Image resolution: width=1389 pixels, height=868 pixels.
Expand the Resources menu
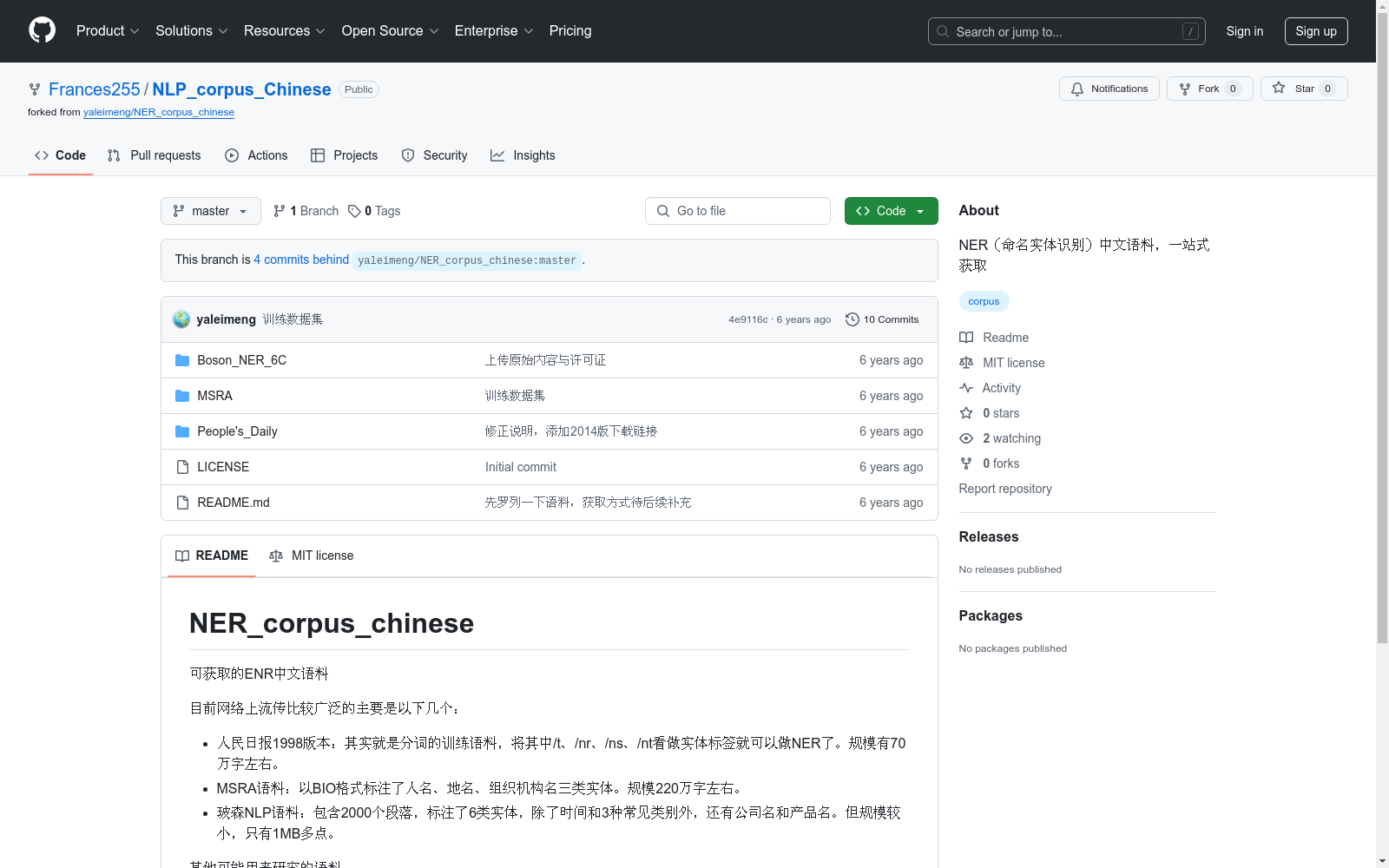285,31
